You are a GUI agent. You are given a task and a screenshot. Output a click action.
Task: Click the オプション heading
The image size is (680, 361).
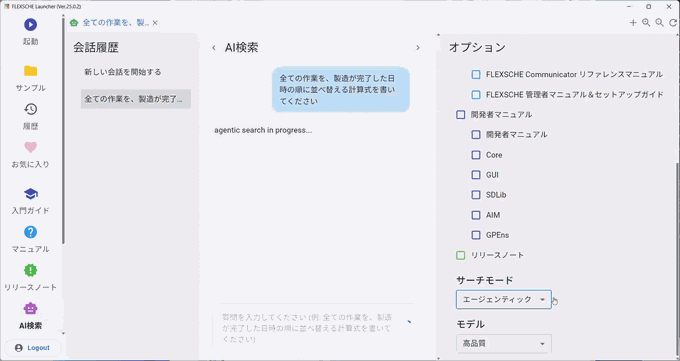pyautogui.click(x=477, y=47)
